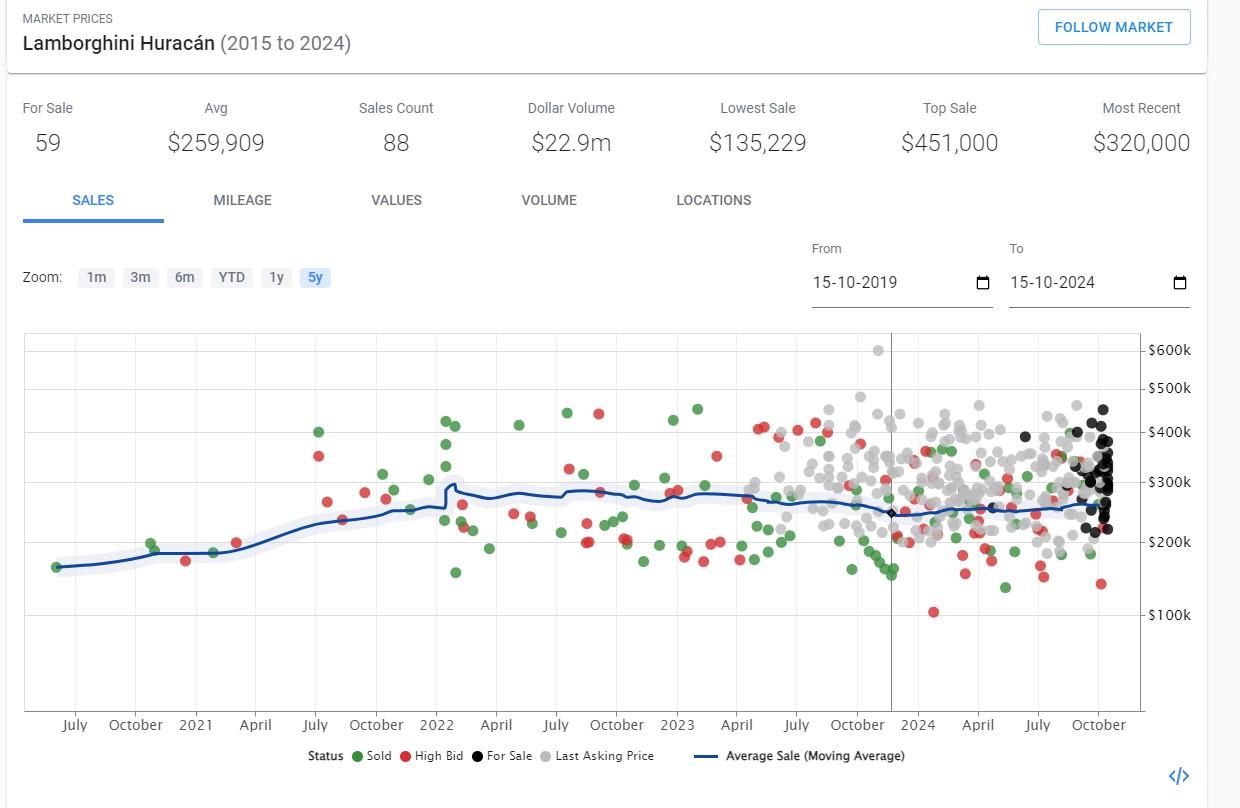Click the Avg value $259,909
The image size is (1240, 808).
(x=216, y=143)
